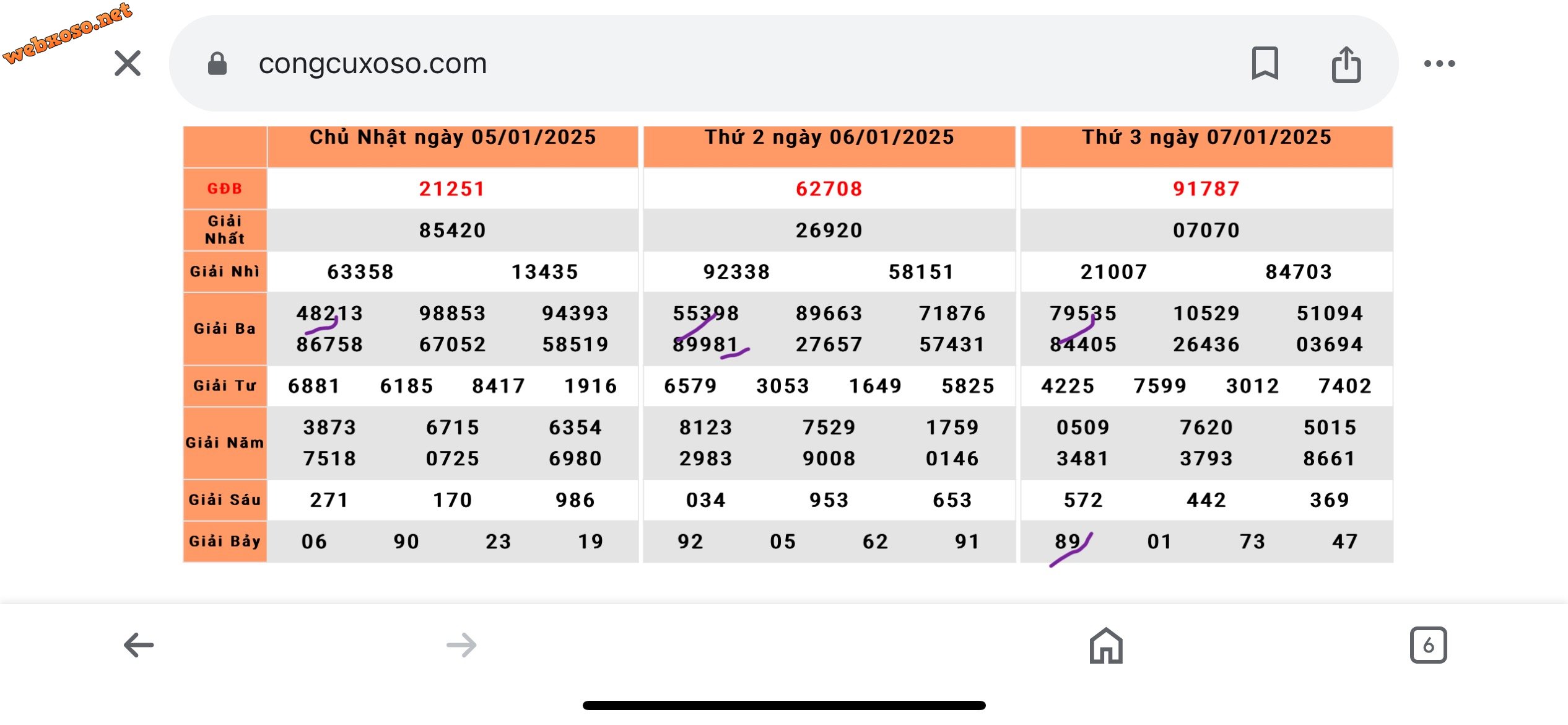Click special prize number 62708
This screenshot has width=1568, height=725.
pos(829,188)
